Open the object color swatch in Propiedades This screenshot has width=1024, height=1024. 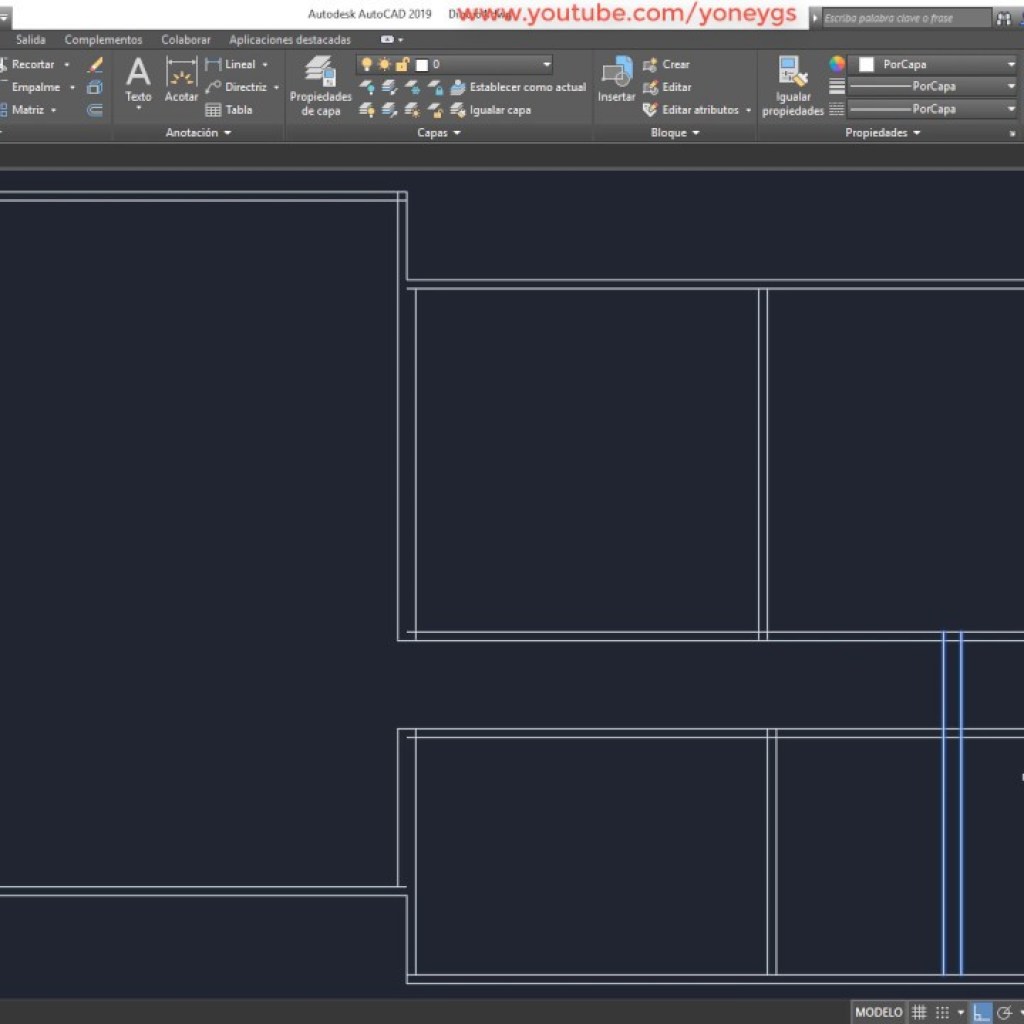865,64
